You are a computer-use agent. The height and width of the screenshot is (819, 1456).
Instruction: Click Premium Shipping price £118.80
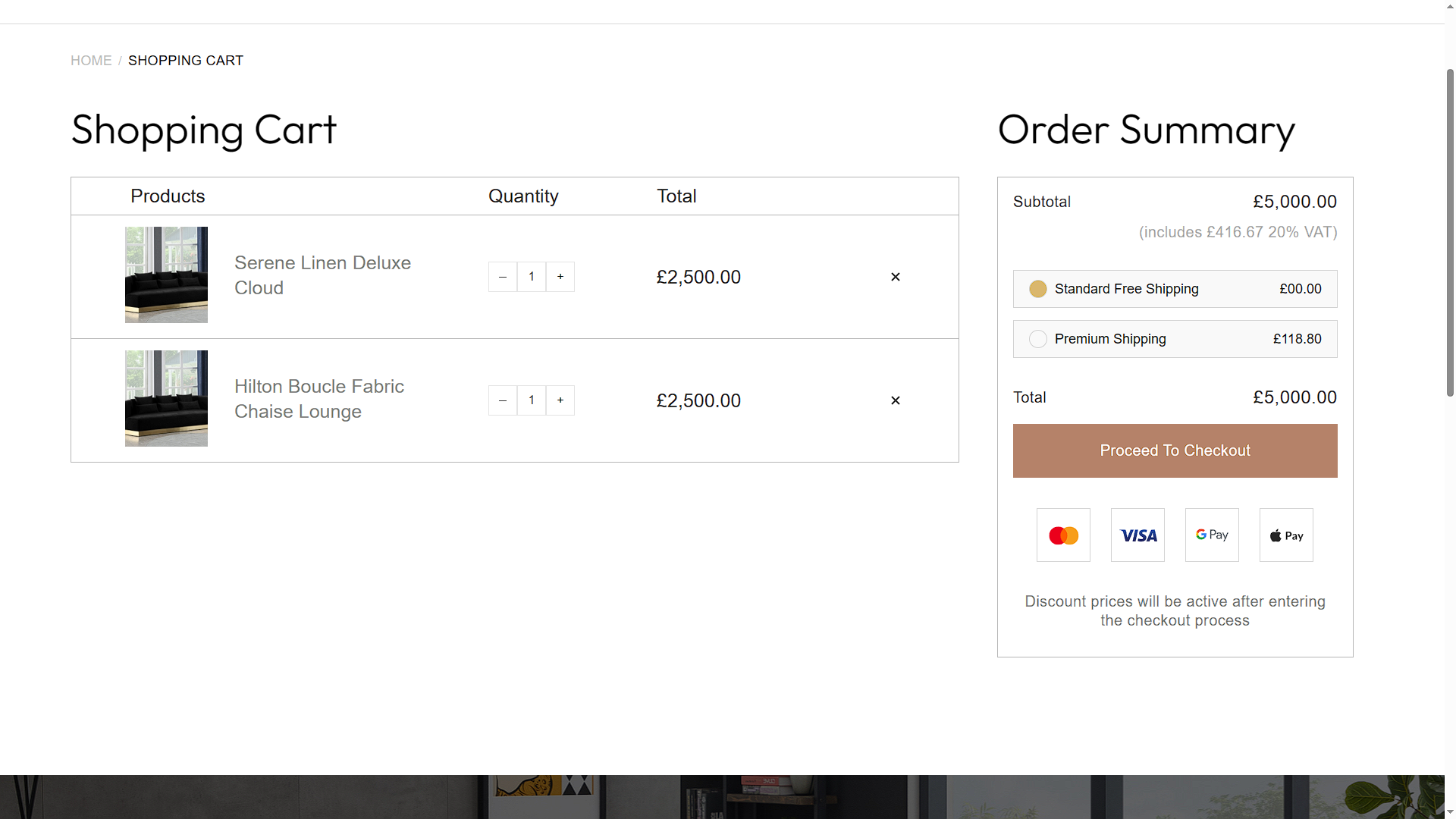pos(1297,339)
